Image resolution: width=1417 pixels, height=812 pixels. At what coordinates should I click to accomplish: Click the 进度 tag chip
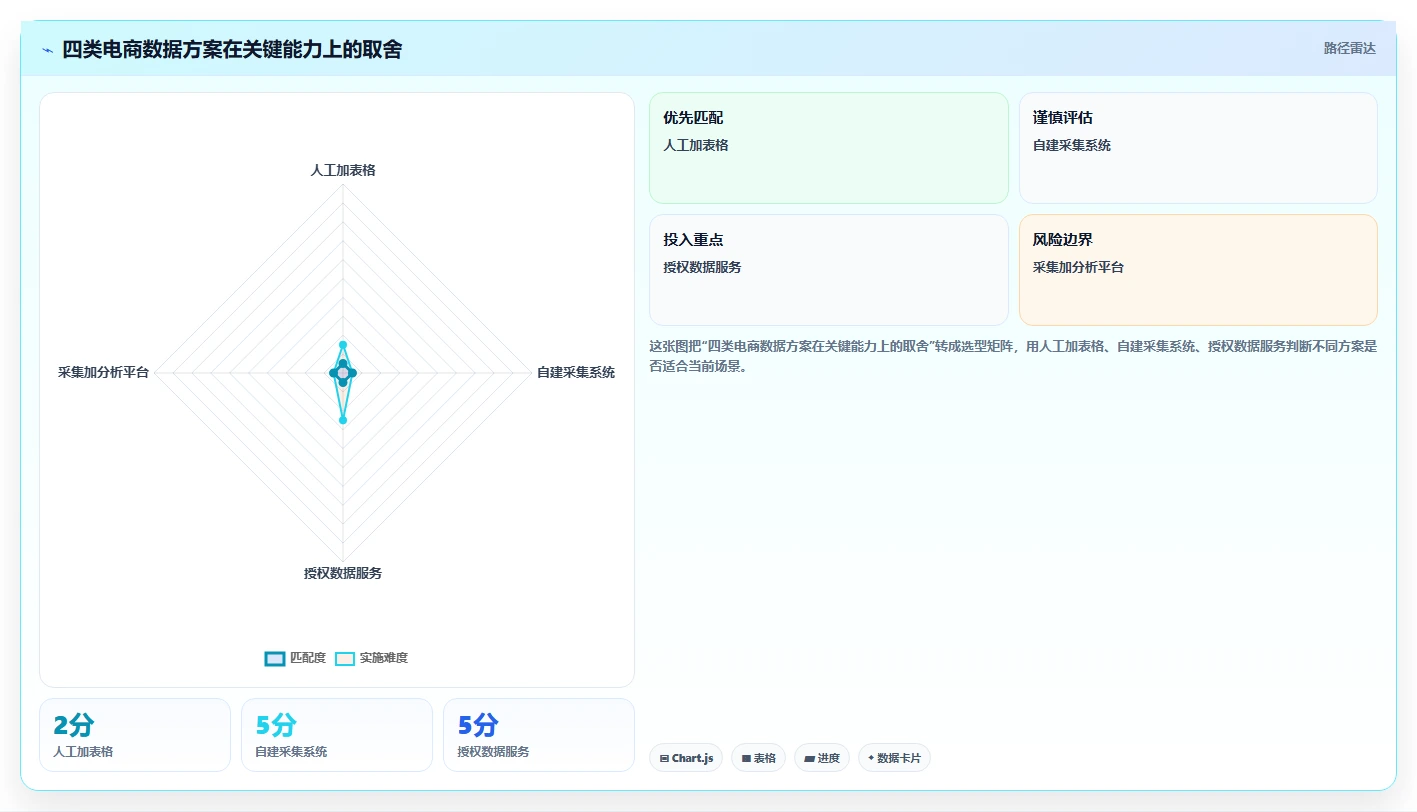click(822, 758)
